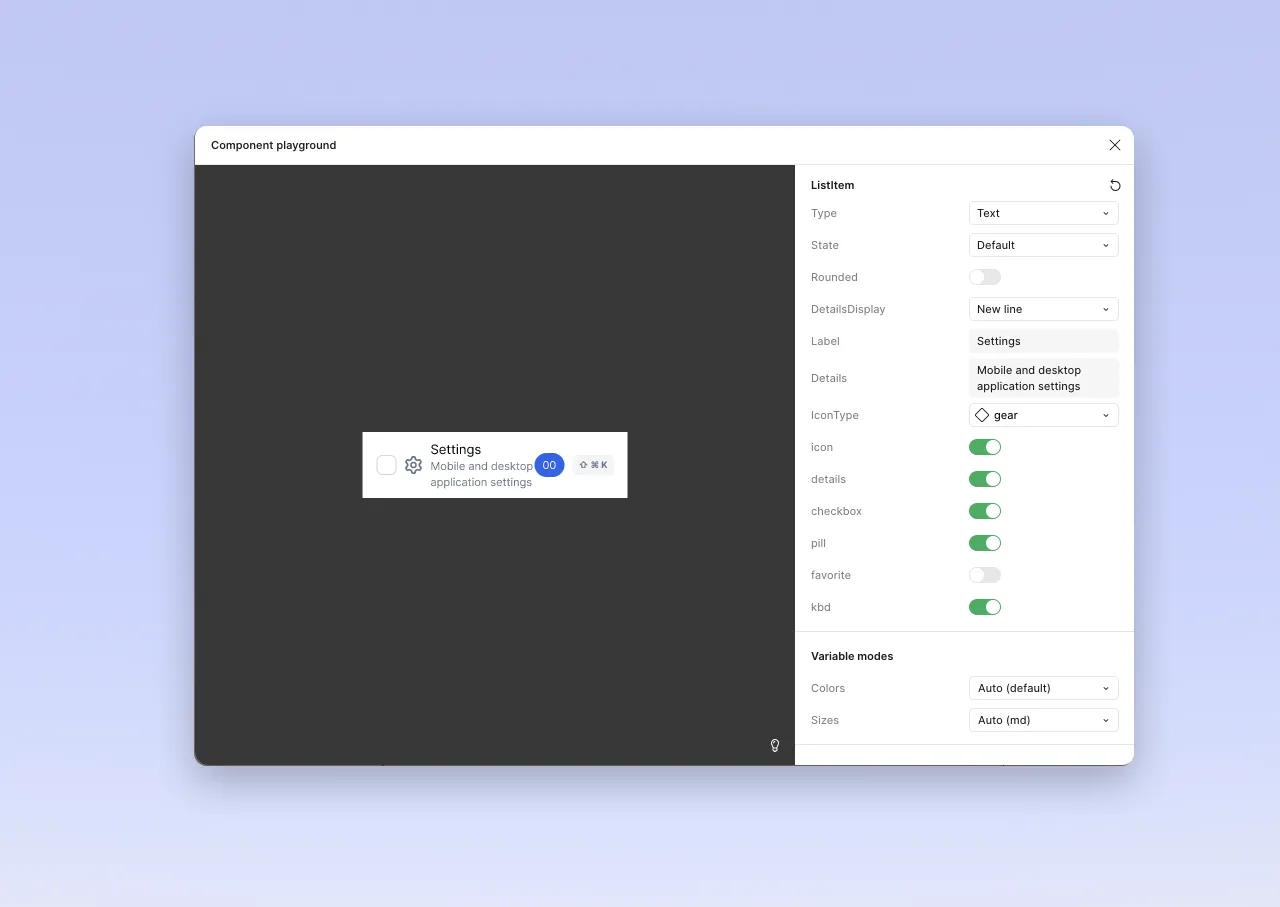Open the Sizes dropdown showing Auto (md)
The height and width of the screenshot is (907, 1280).
(1043, 720)
